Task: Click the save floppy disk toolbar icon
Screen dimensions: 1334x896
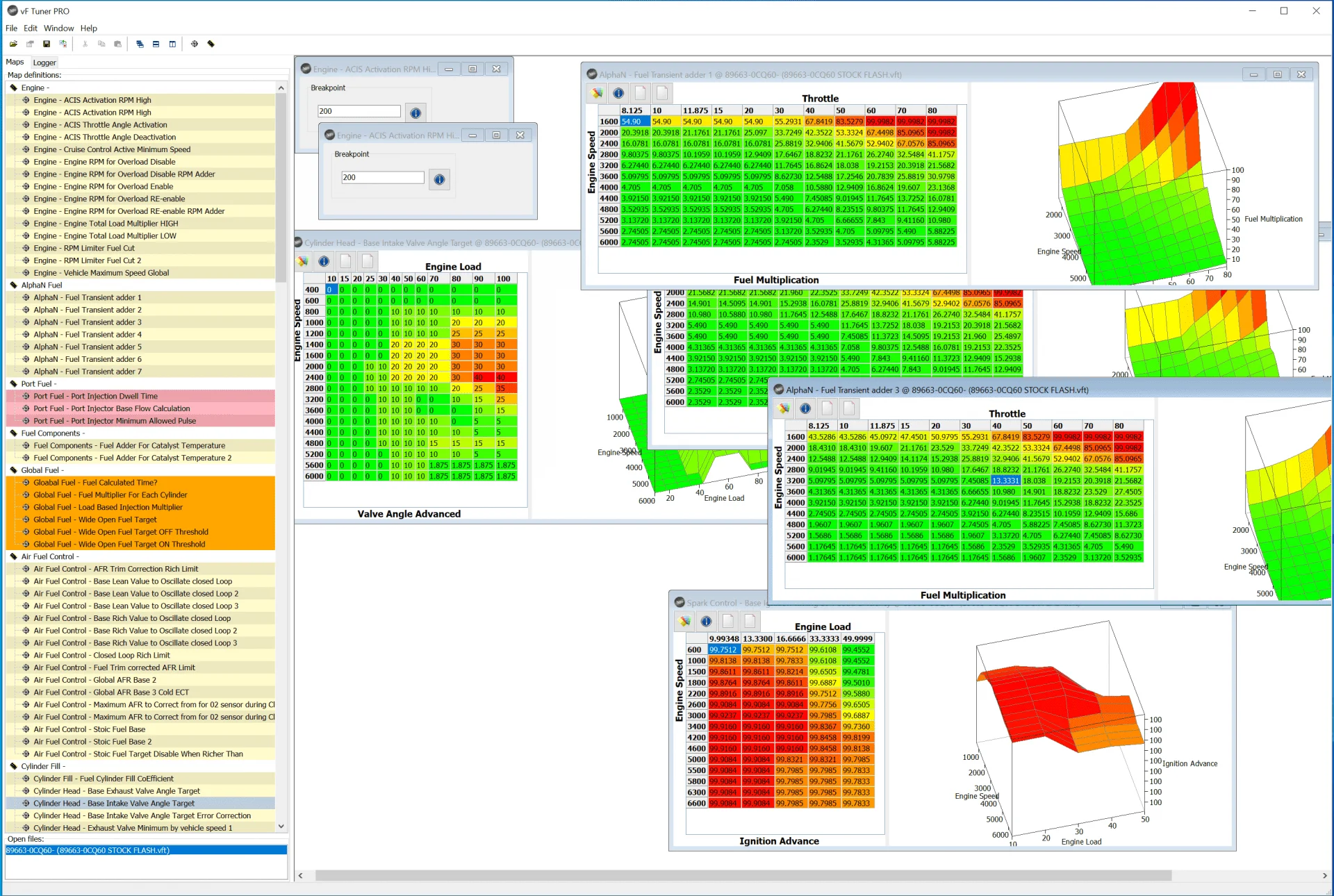Action: (47, 44)
